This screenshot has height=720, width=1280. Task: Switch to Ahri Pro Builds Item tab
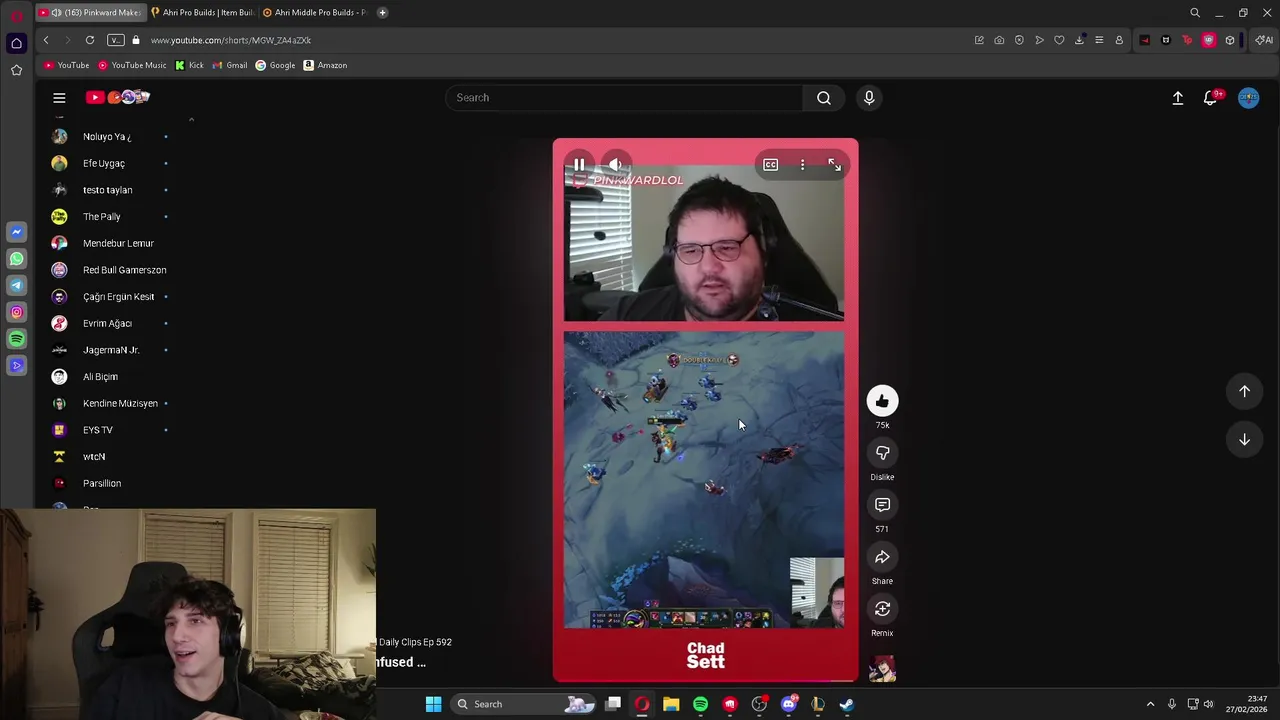201,12
